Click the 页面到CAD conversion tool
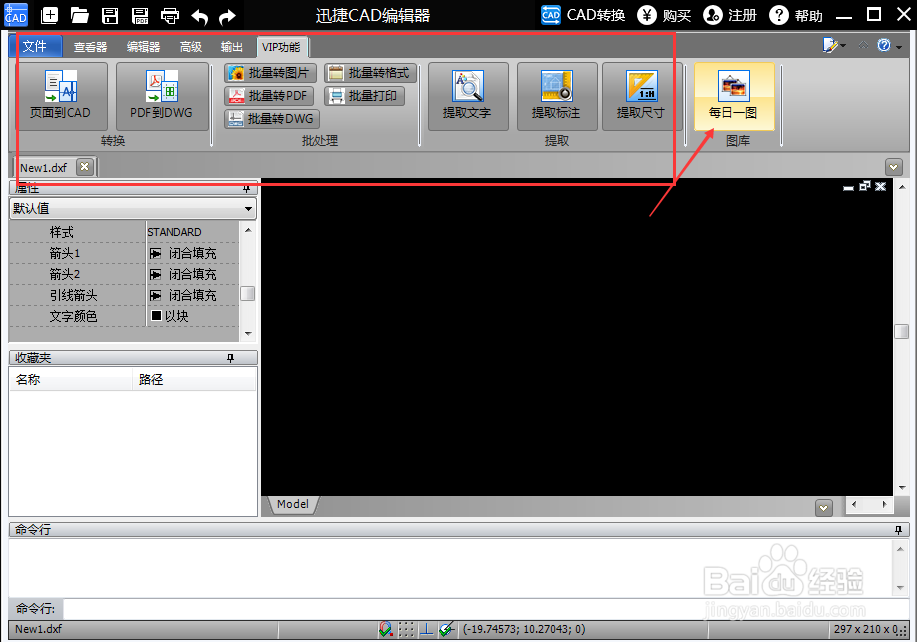The width and height of the screenshot is (917, 642). [61, 96]
